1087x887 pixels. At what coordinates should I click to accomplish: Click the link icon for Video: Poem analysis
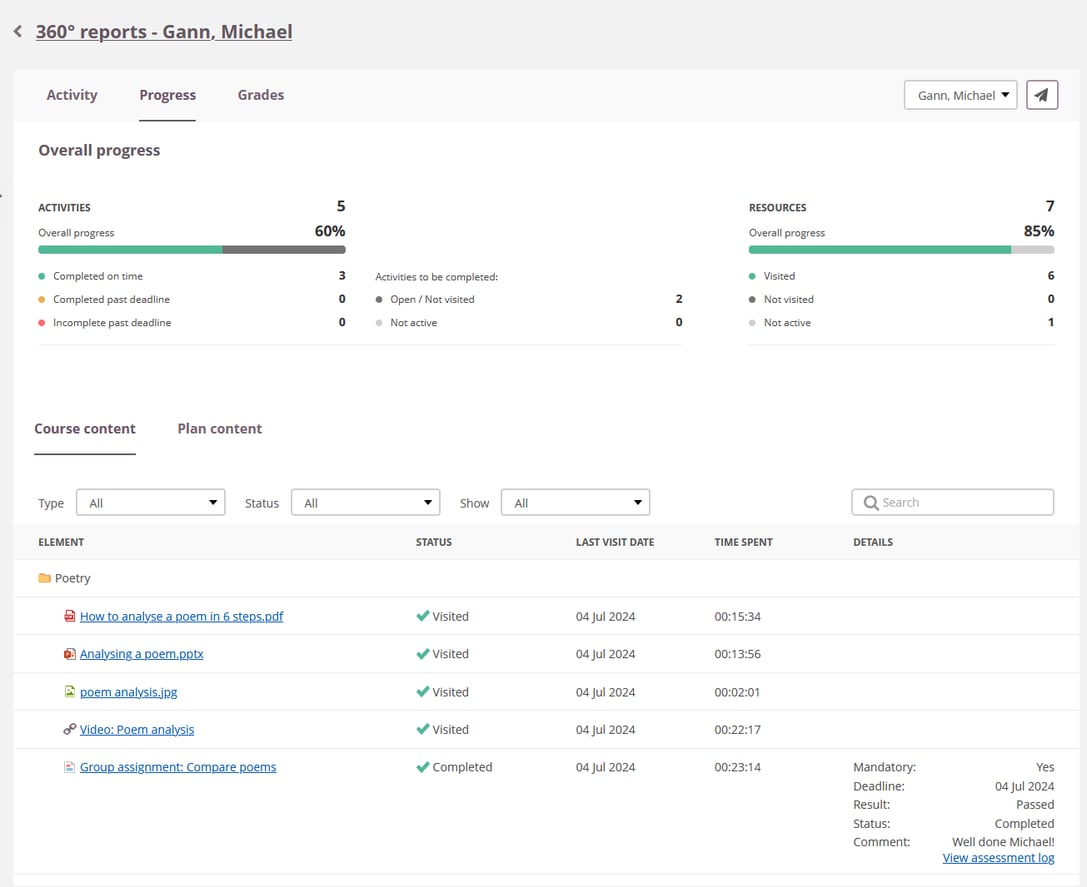coord(69,730)
